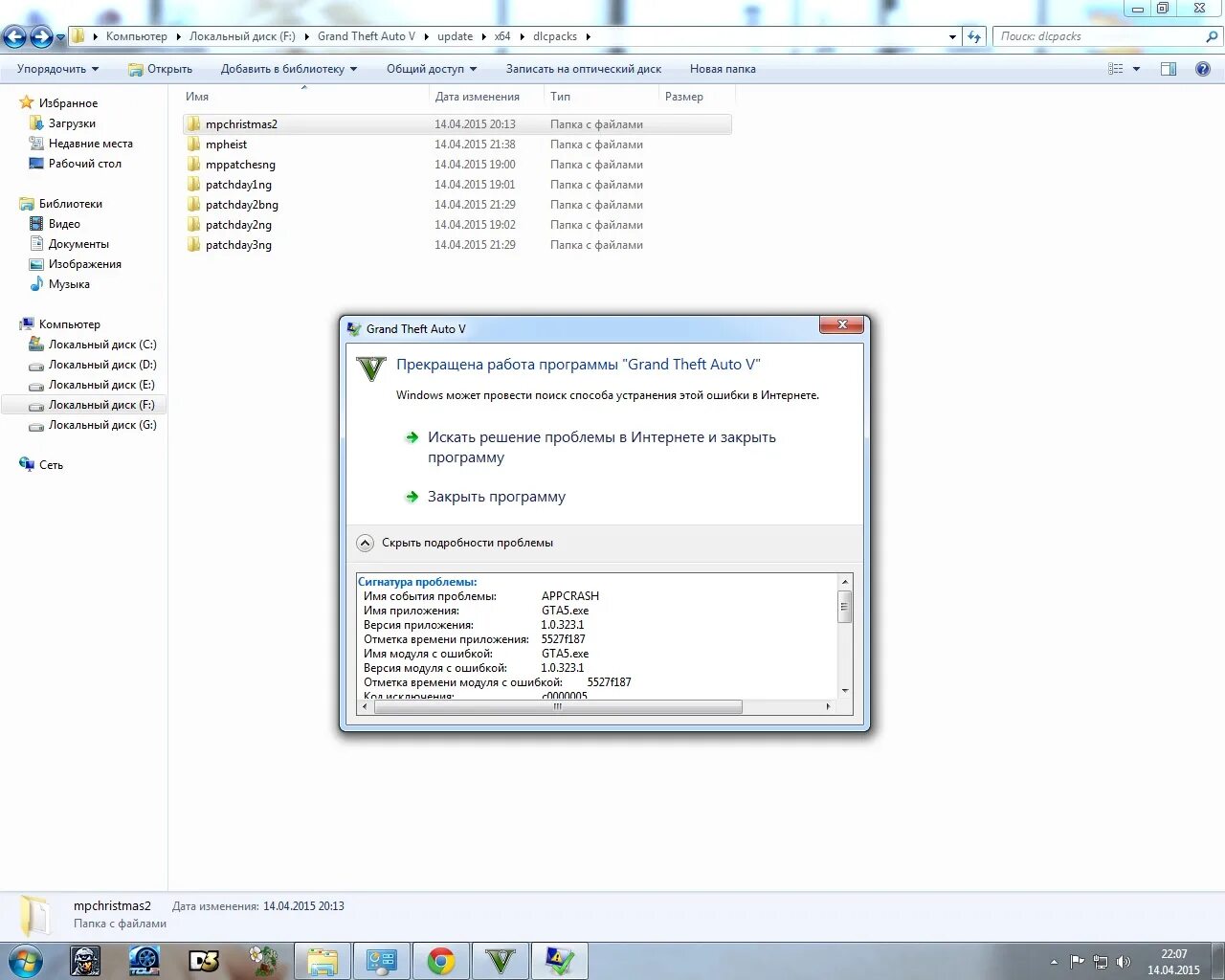The image size is (1225, 980).
Task: Open Chrome from the taskbar
Action: [x=441, y=961]
